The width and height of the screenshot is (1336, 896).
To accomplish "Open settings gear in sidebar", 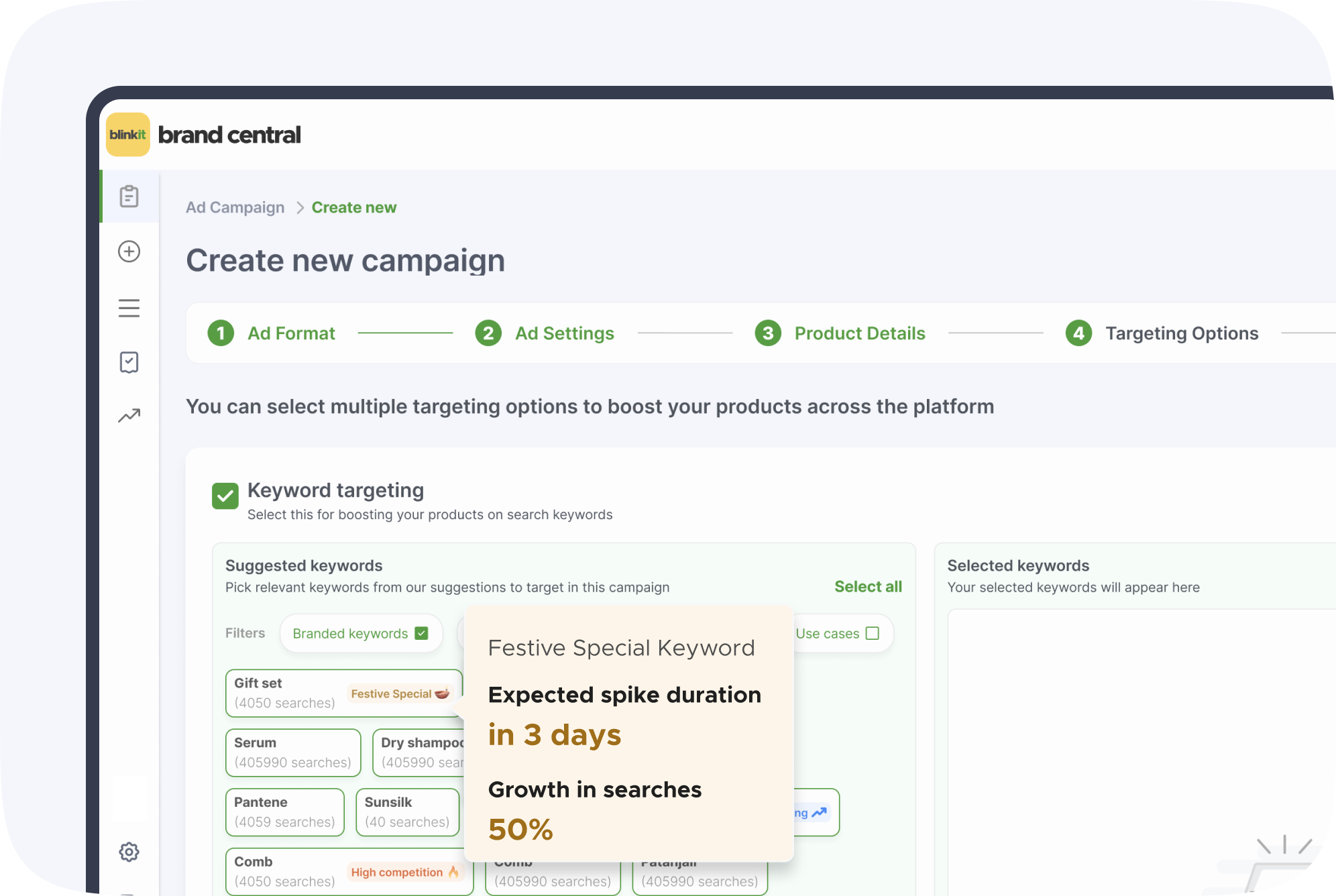I will click(x=129, y=852).
